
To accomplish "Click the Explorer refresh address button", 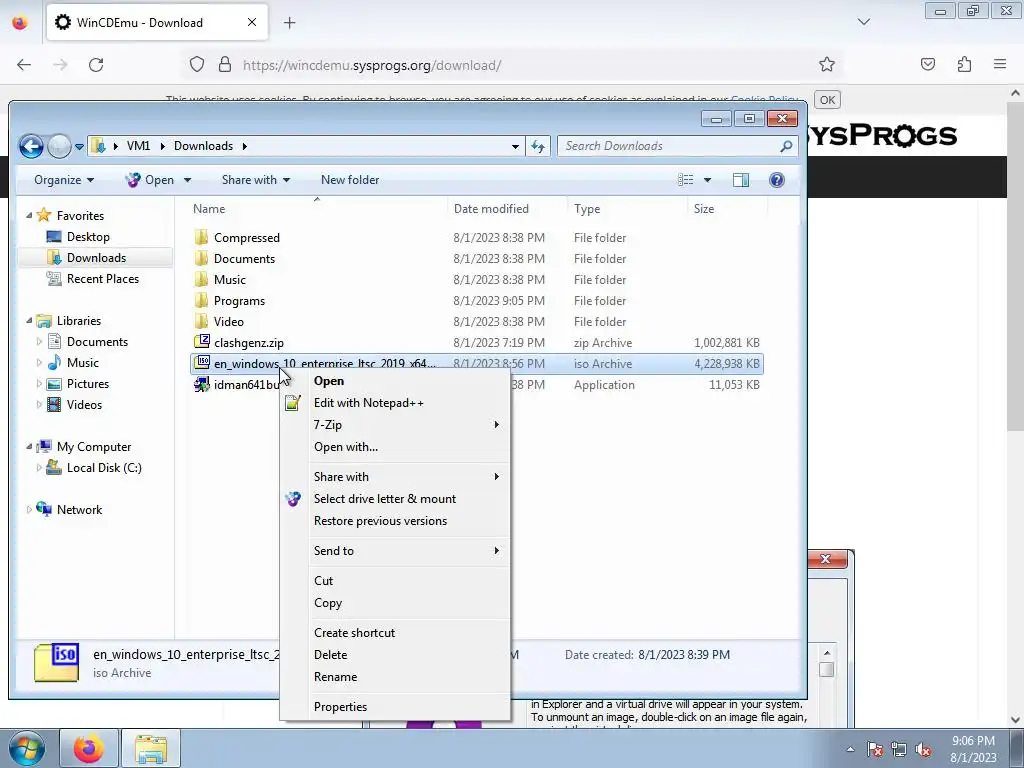I will point(538,146).
